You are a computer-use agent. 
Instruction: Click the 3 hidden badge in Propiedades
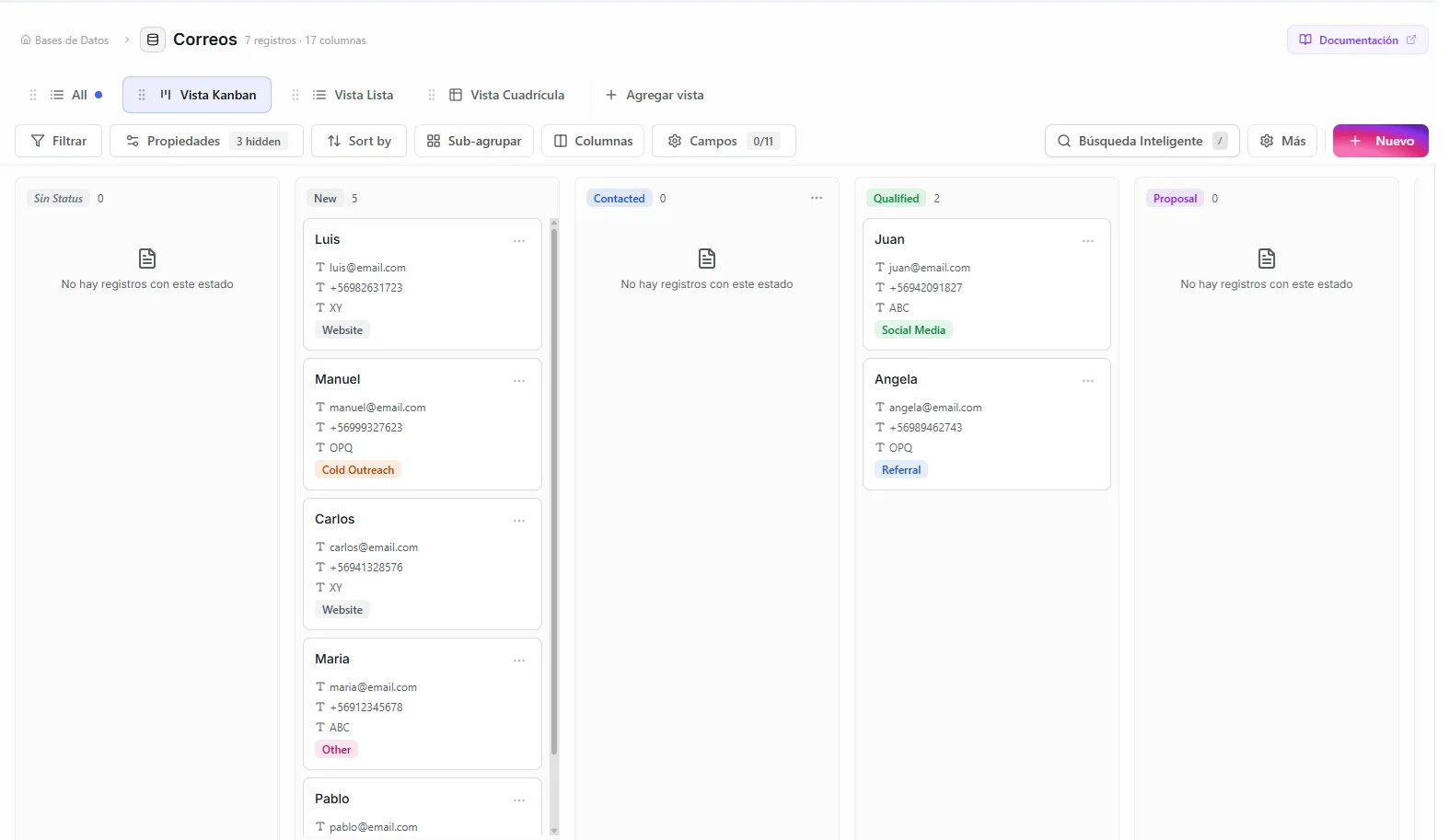click(258, 141)
